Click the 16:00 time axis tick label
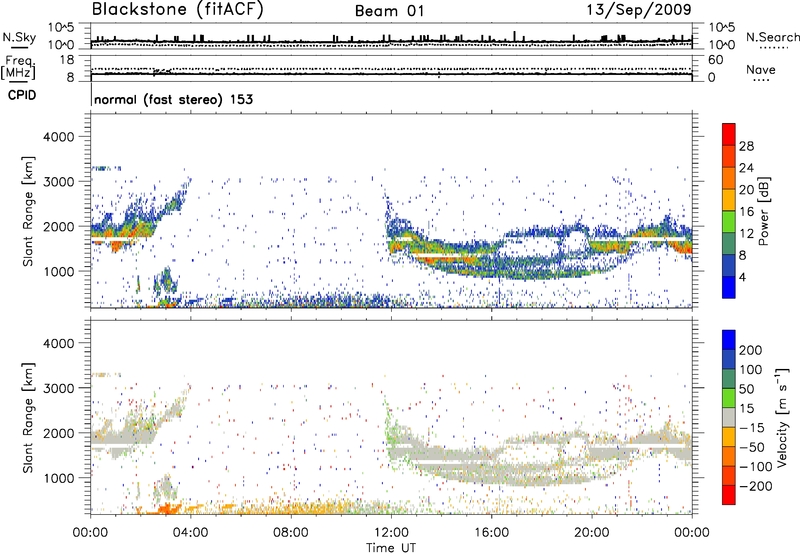Image resolution: width=800 pixels, height=554 pixels. tap(491, 533)
